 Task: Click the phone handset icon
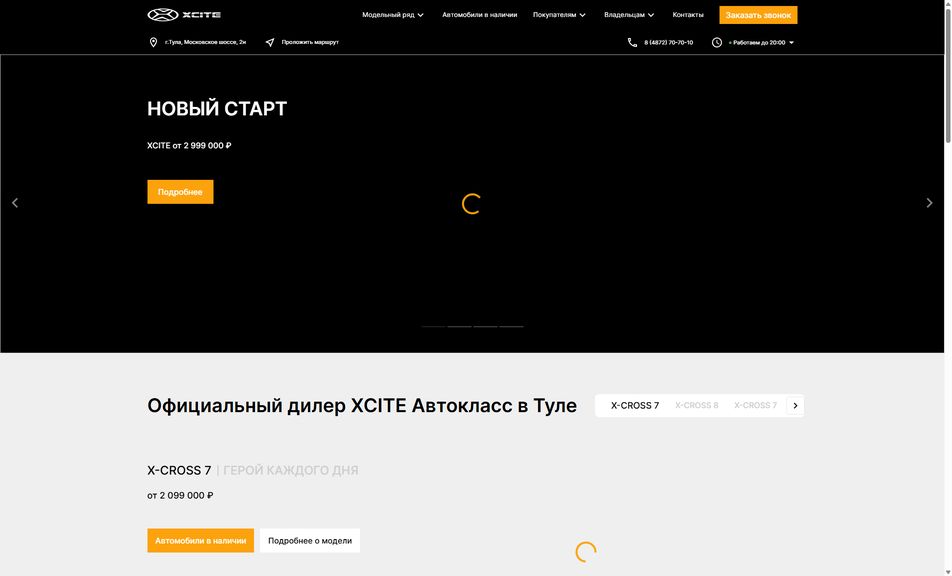coord(632,42)
